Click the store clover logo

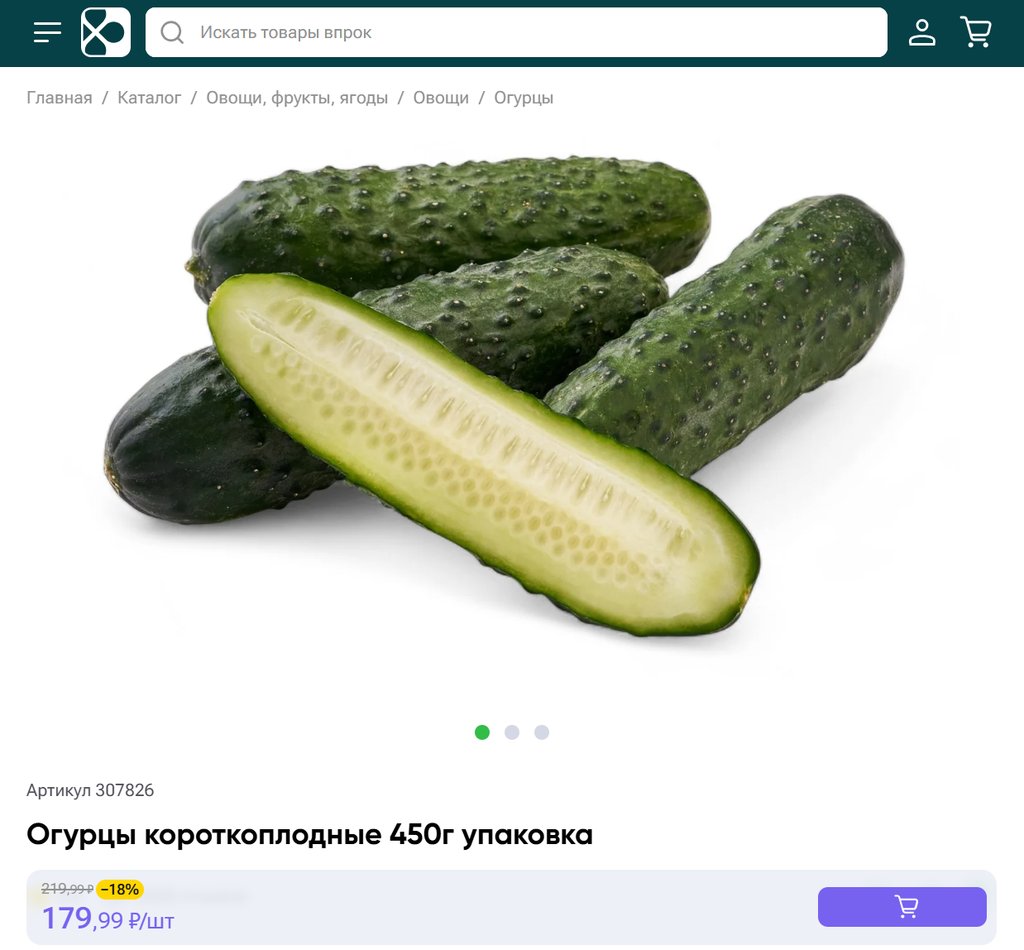(106, 32)
